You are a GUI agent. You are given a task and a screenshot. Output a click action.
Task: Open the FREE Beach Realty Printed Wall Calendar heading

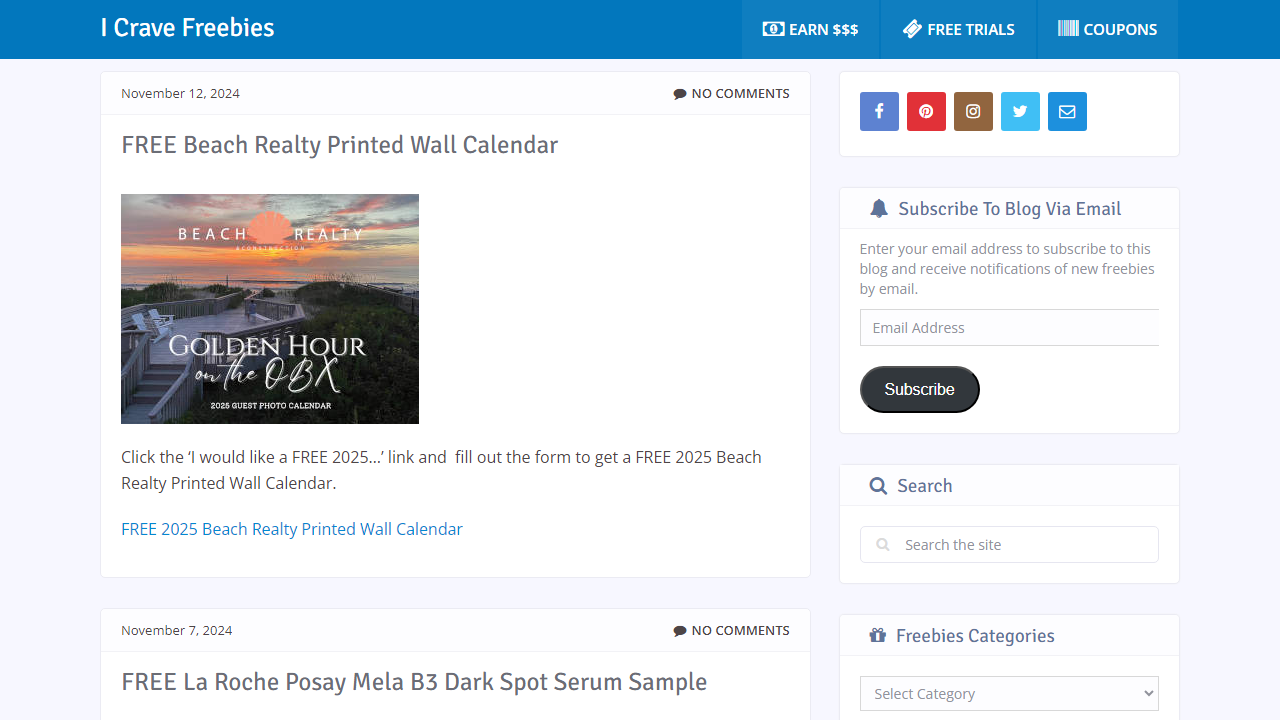[339, 145]
